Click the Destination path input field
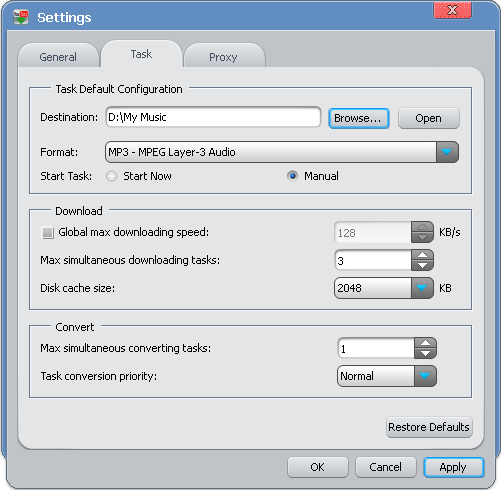The width and height of the screenshot is (501, 490). click(213, 117)
